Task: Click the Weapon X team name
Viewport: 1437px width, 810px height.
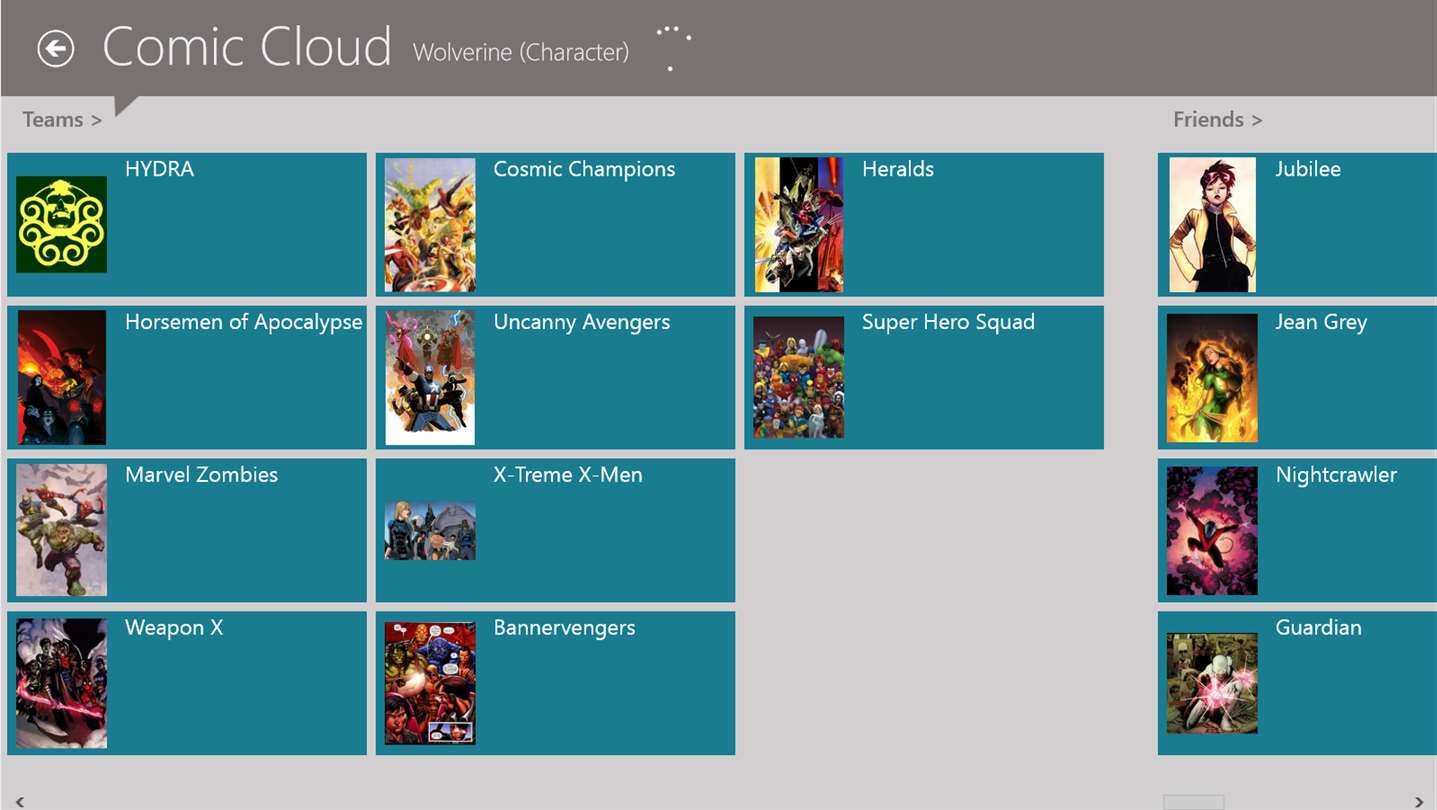Action: pos(174,628)
